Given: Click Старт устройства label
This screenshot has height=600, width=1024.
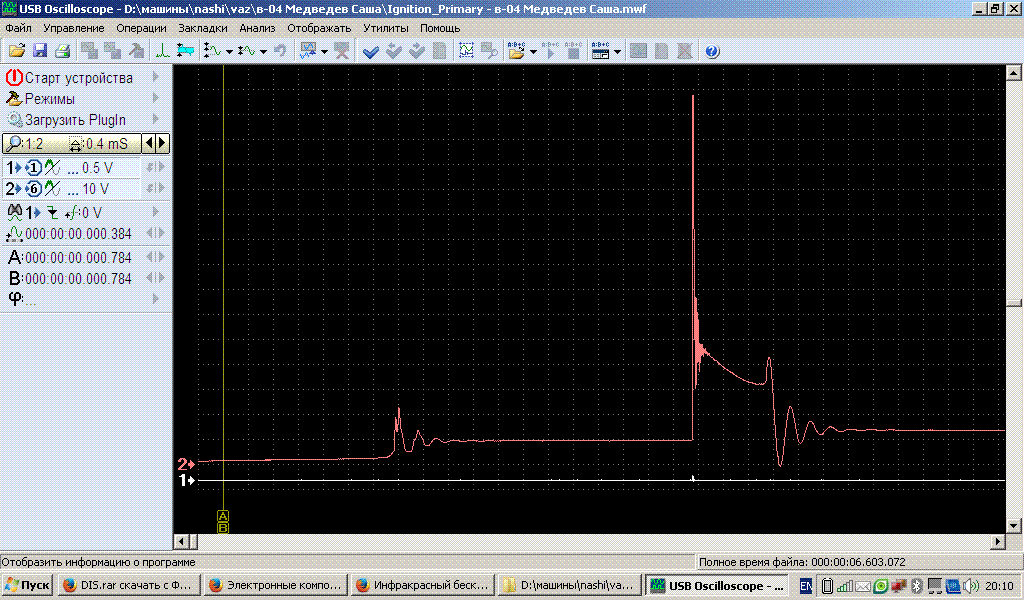Looking at the screenshot, I should click(x=78, y=78).
